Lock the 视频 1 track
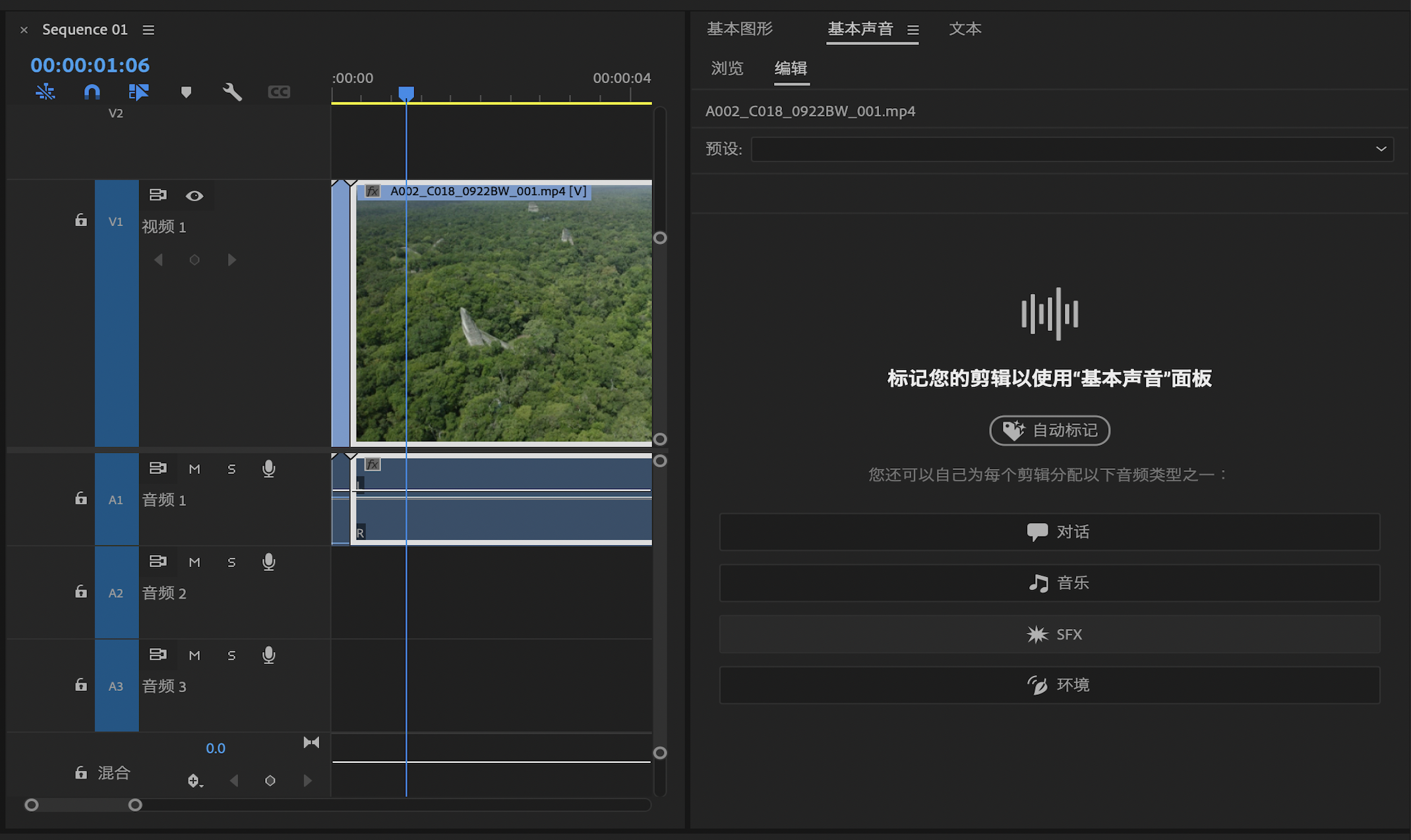 tap(80, 220)
